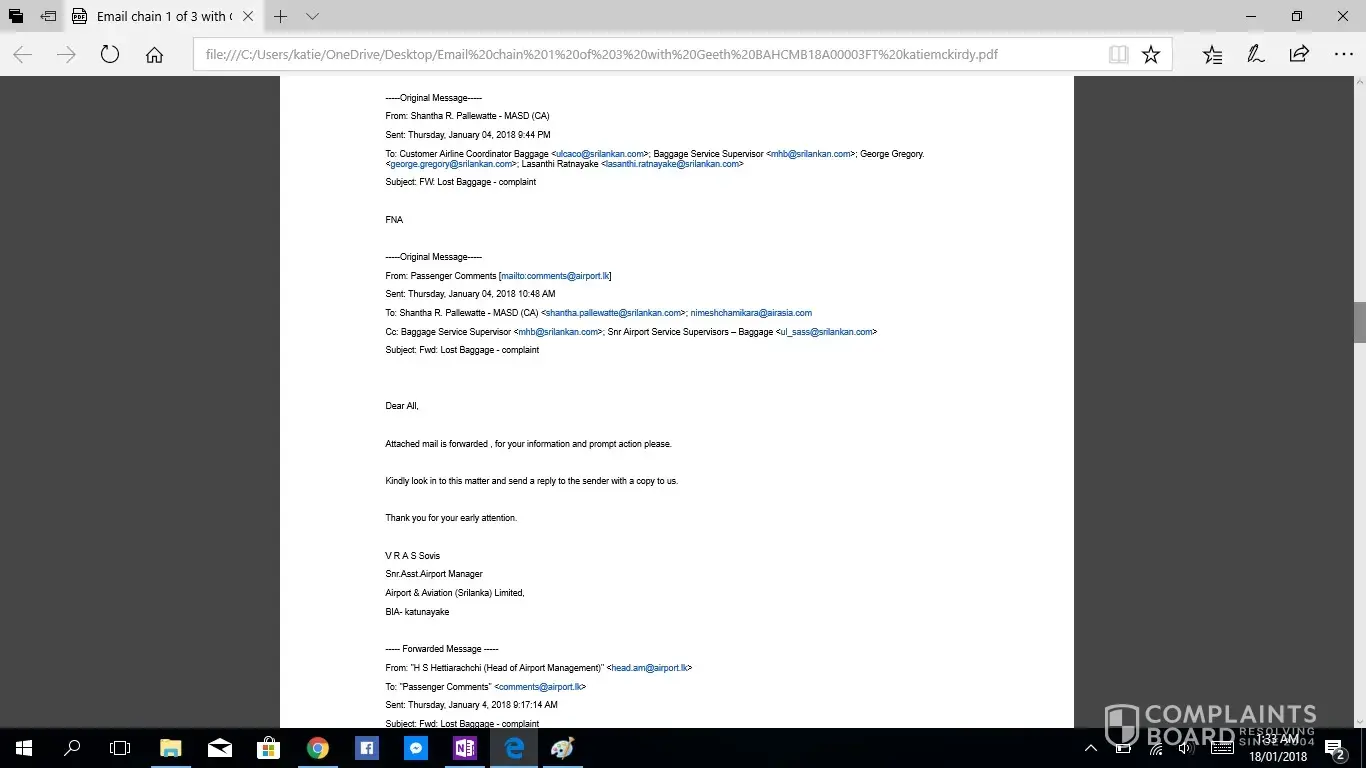Viewport: 1366px width, 768px height.
Task: Open File Explorer from taskbar
Action: 170,748
